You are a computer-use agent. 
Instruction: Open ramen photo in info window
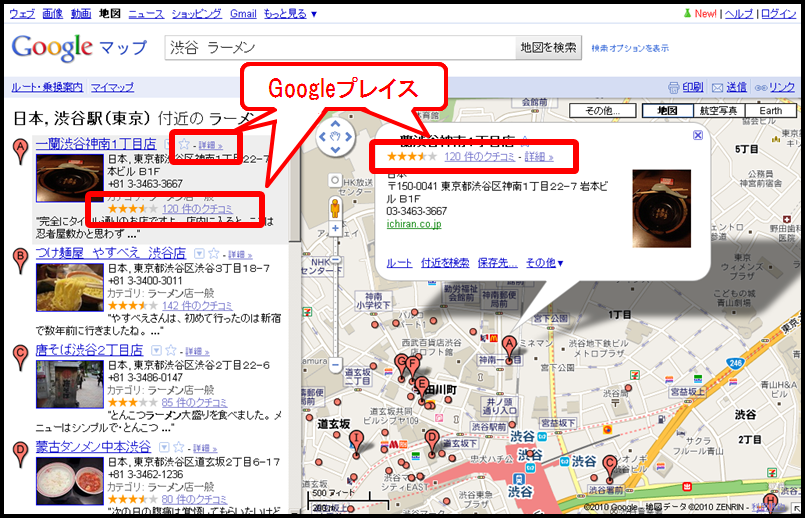tap(662, 209)
